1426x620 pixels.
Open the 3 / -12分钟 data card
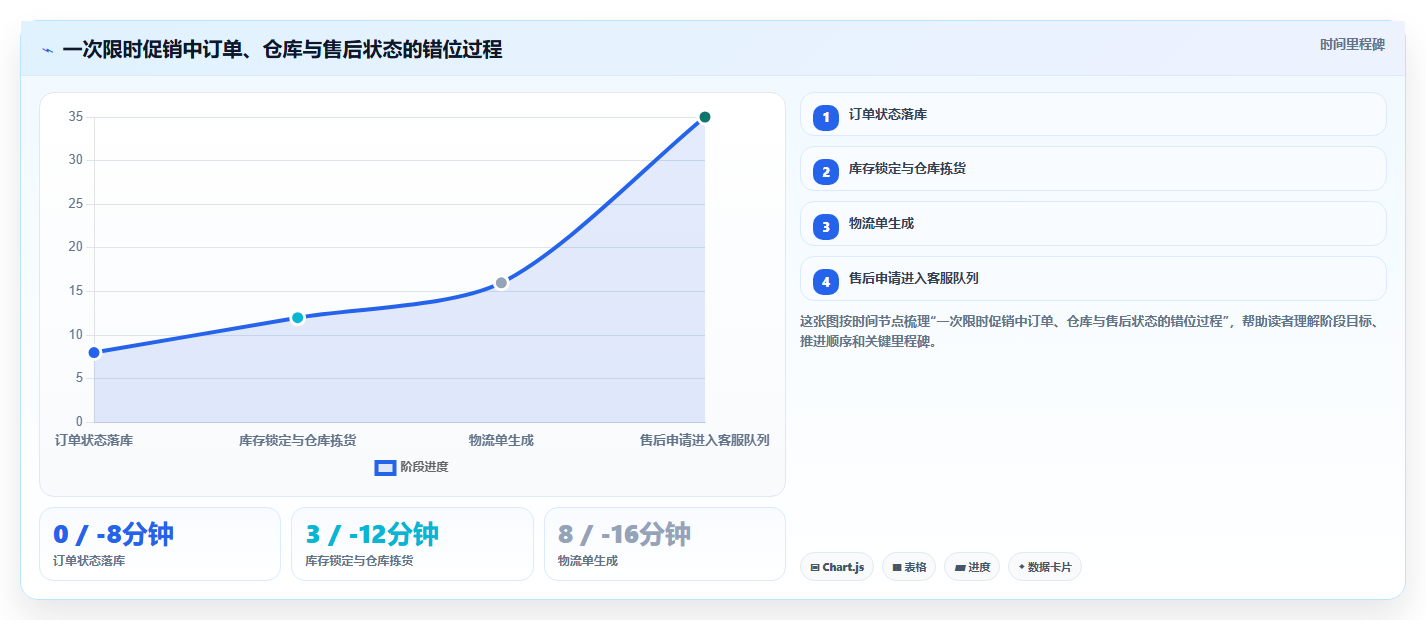pos(412,544)
